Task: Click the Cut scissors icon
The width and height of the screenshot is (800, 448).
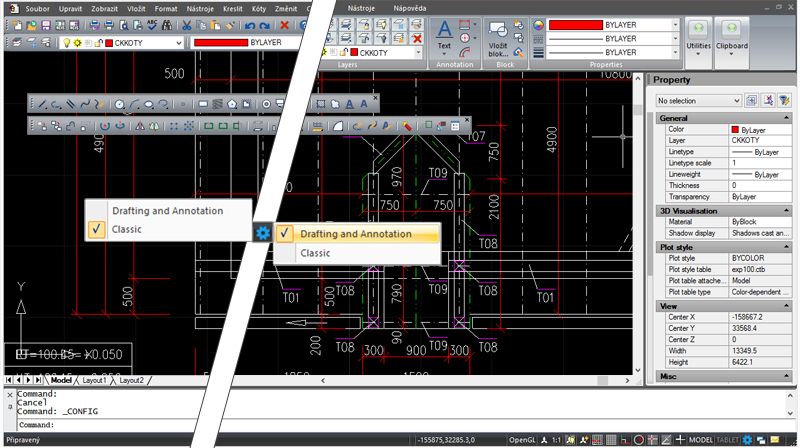Action: (x=187, y=25)
